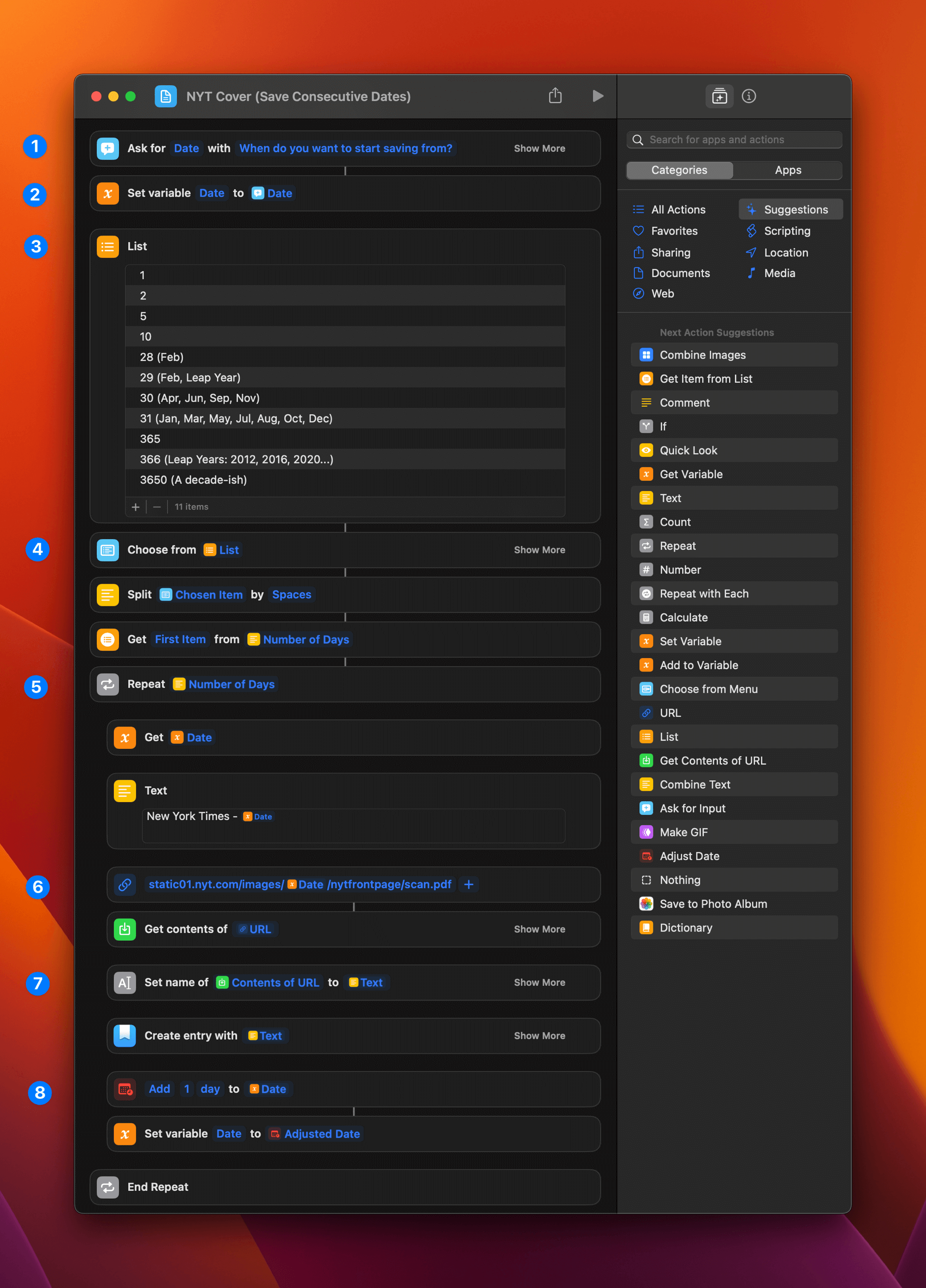Run the shortcut with the play button
Viewport: 926px width, 1288px height.
pyautogui.click(x=597, y=96)
